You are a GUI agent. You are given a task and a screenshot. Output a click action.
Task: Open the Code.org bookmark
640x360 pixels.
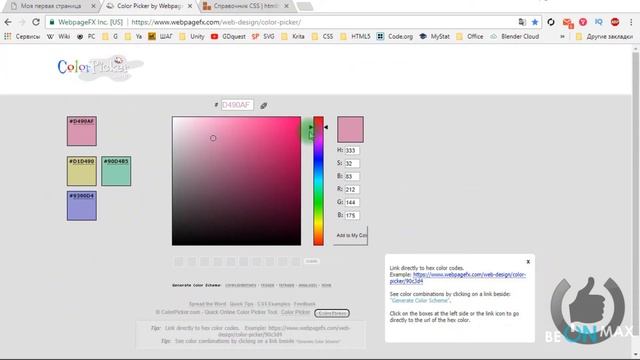(x=395, y=36)
